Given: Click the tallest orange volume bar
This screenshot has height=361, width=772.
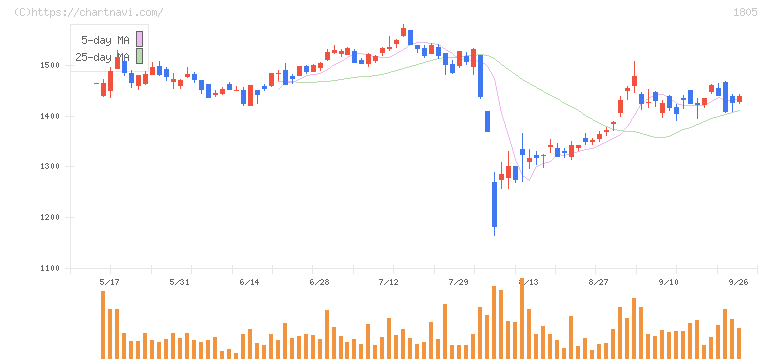Looking at the screenshot, I should 522,318.
